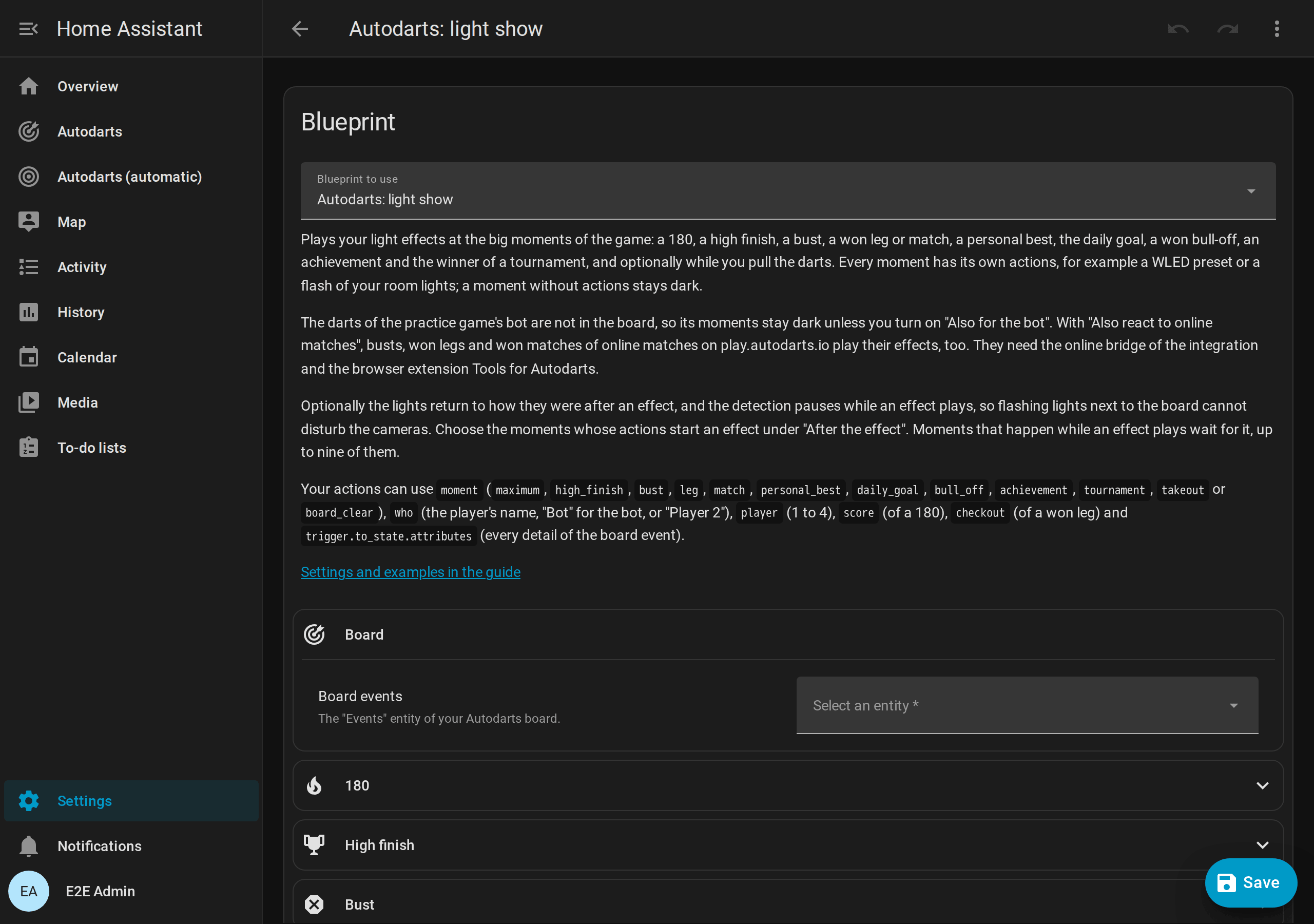Open History in the sidebar

131,312
